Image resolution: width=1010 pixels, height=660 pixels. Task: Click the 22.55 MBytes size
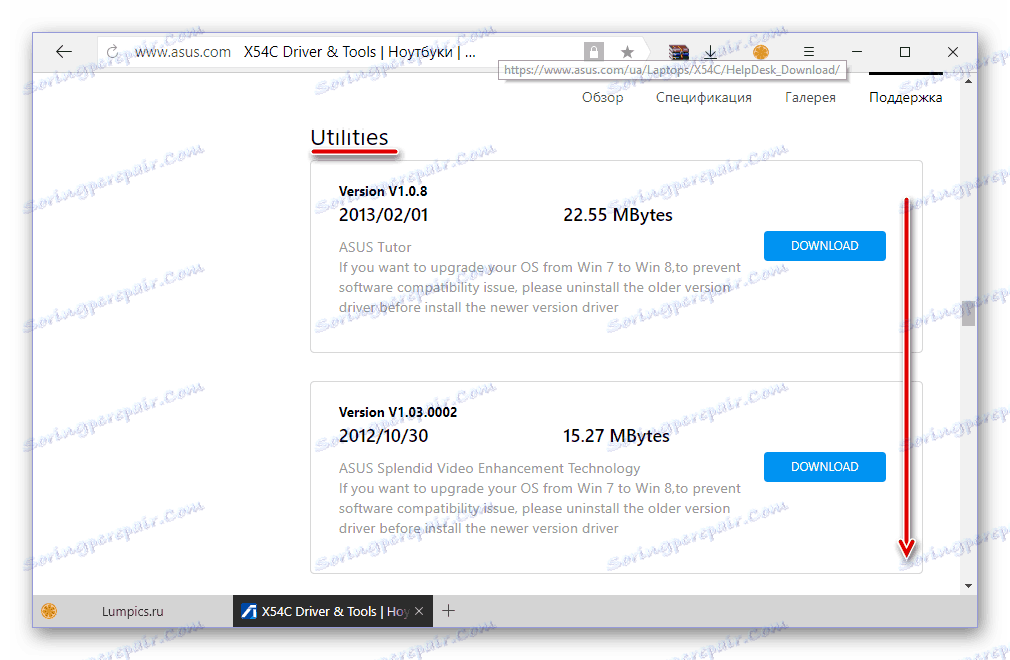(618, 214)
